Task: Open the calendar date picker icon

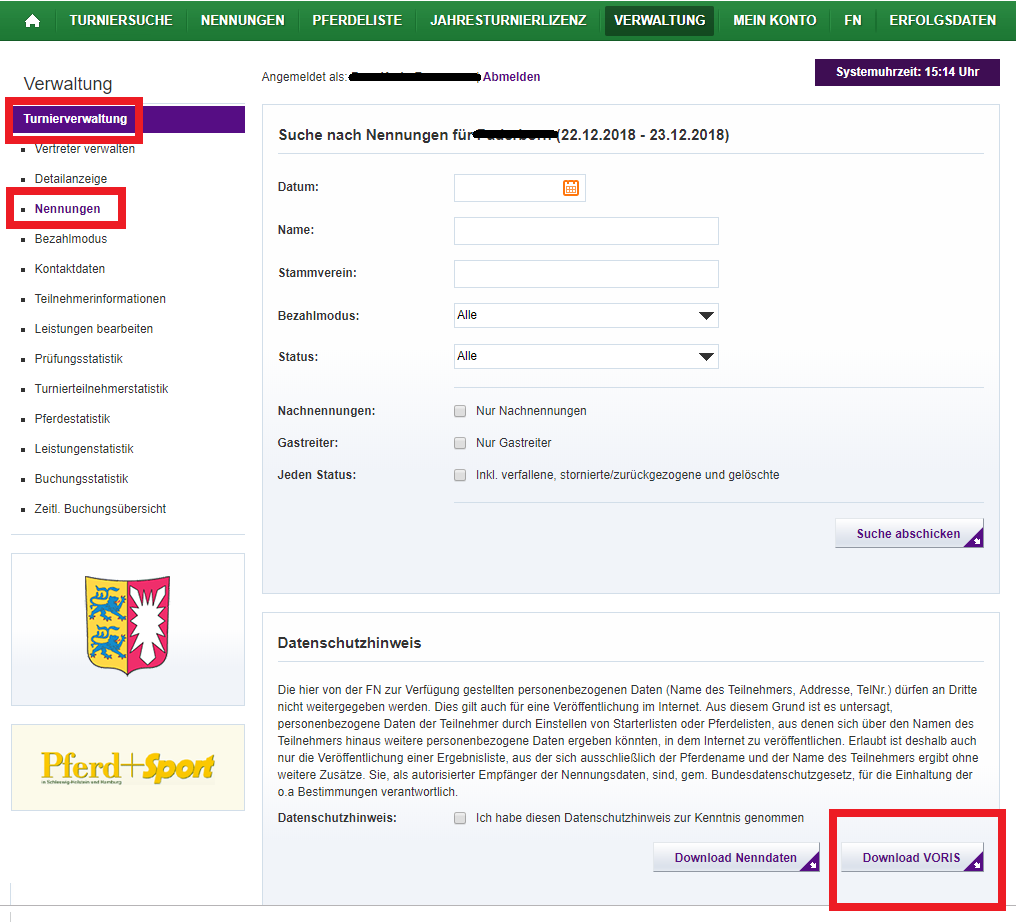Action: pos(571,188)
